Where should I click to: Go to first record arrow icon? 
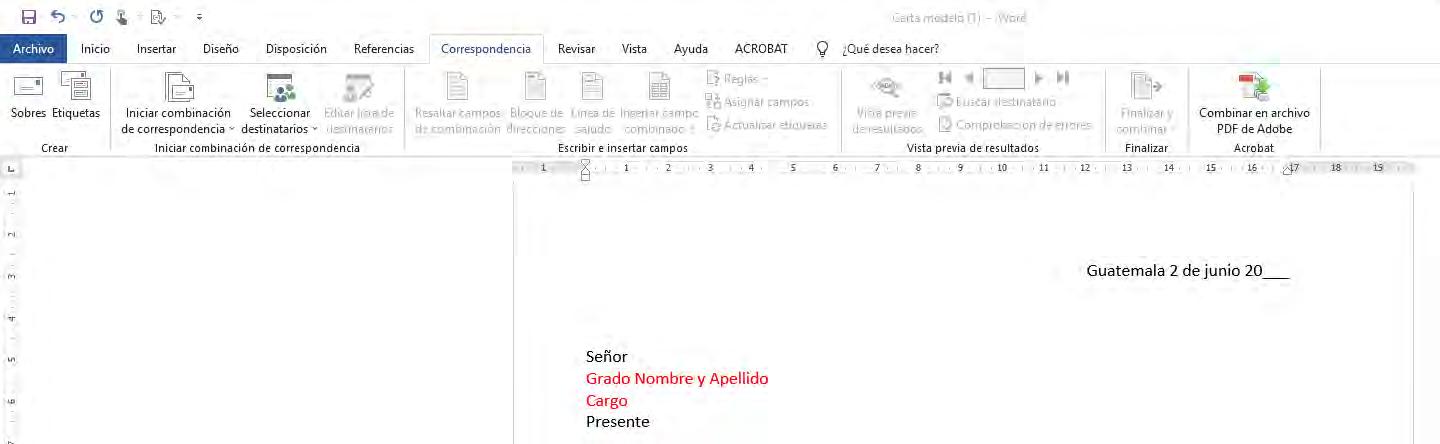point(944,78)
